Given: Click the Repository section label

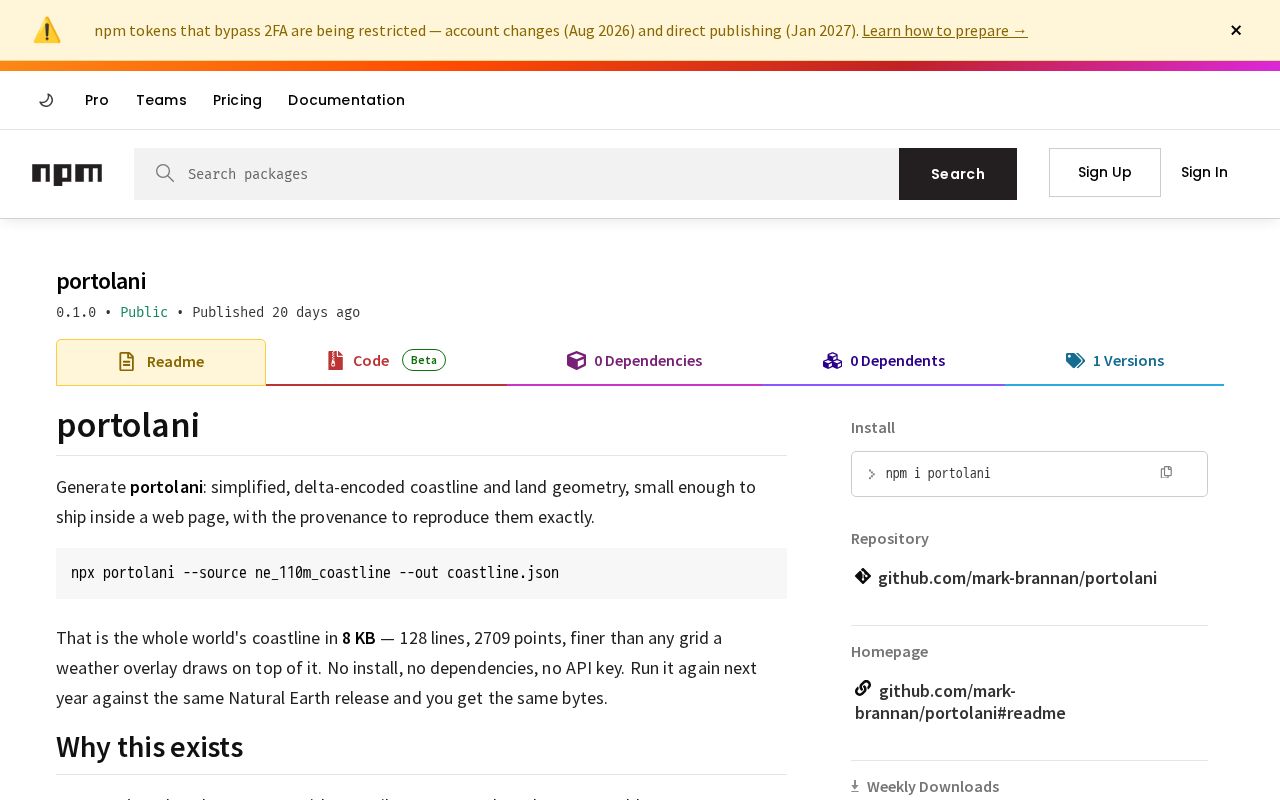Looking at the screenshot, I should pos(890,538).
